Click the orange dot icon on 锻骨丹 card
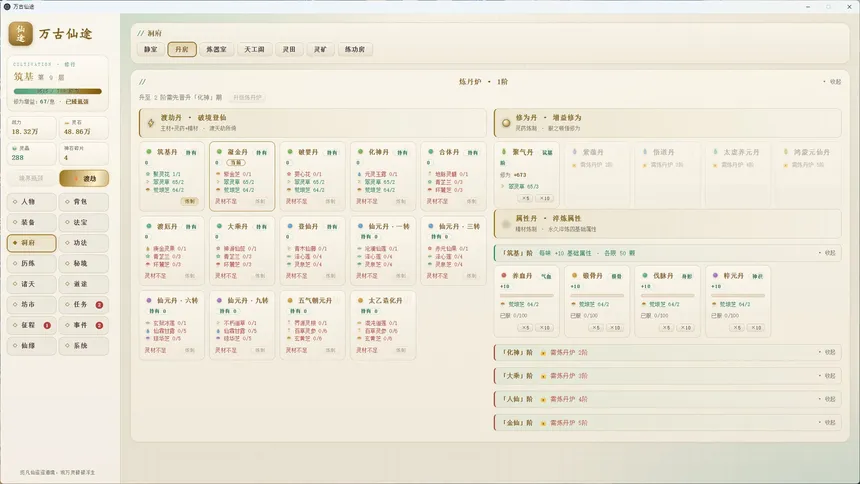The image size is (860, 484). click(x=574, y=275)
